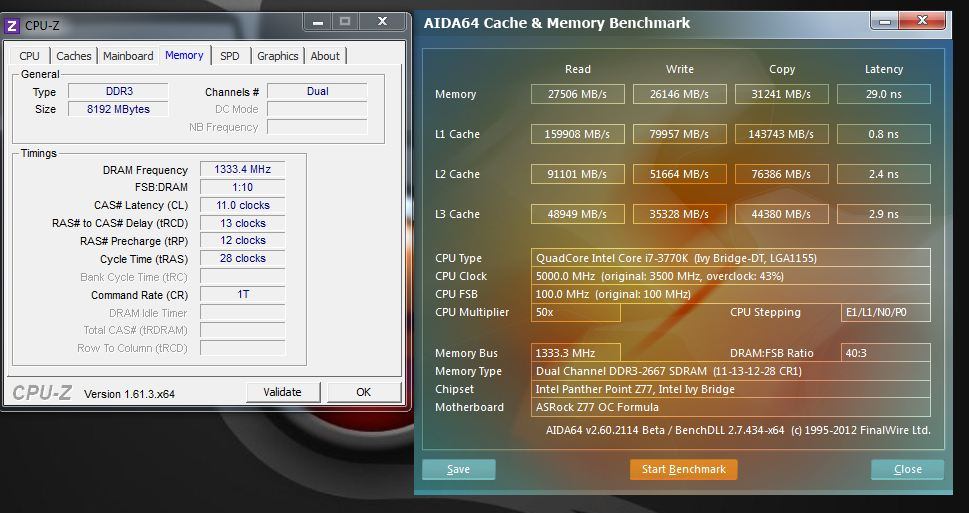Click the L2 Cache Copy 76386 MB/s cell
Viewport: 969px width, 513px height.
(782, 174)
